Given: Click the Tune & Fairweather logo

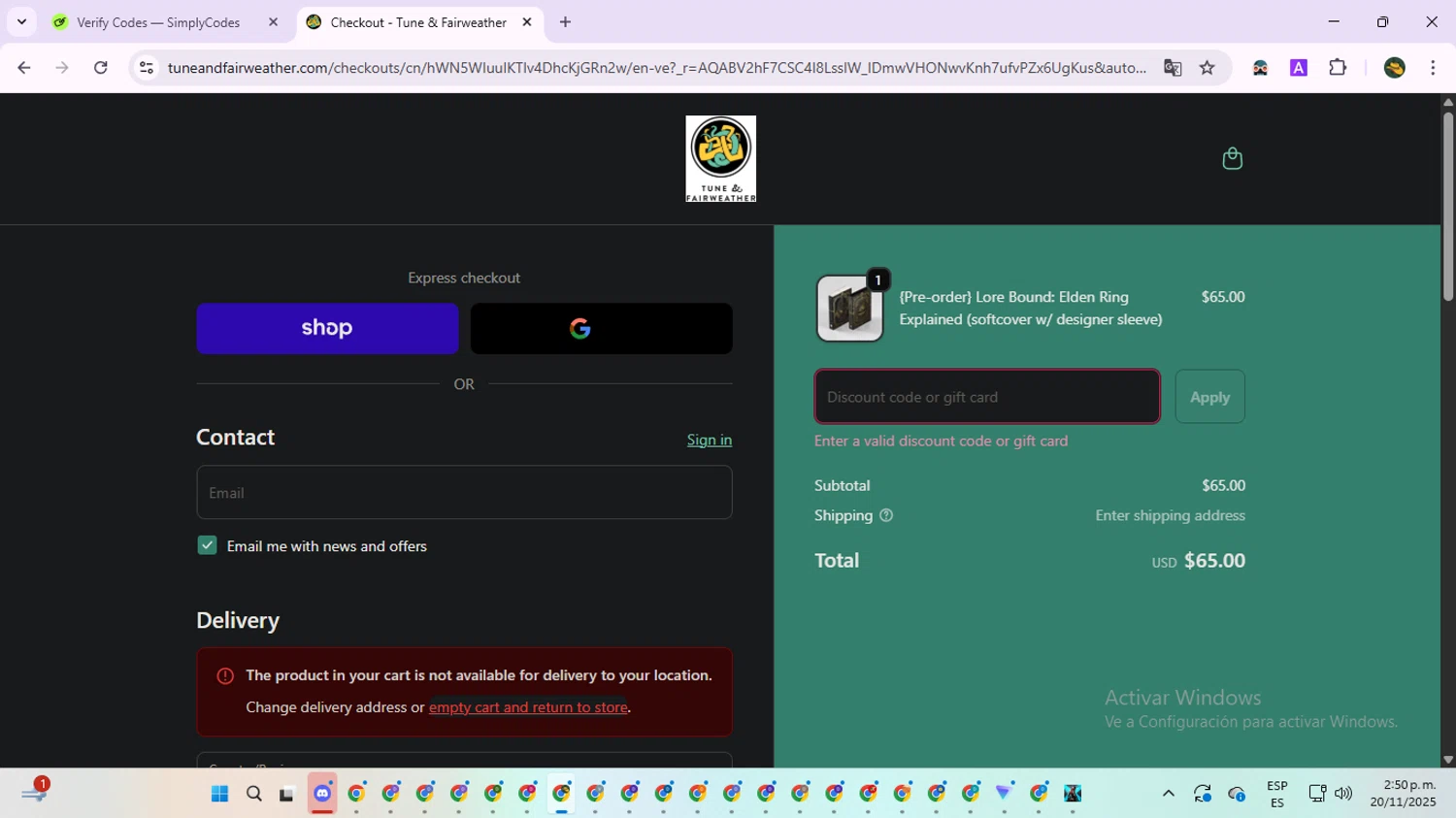Looking at the screenshot, I should click(720, 159).
